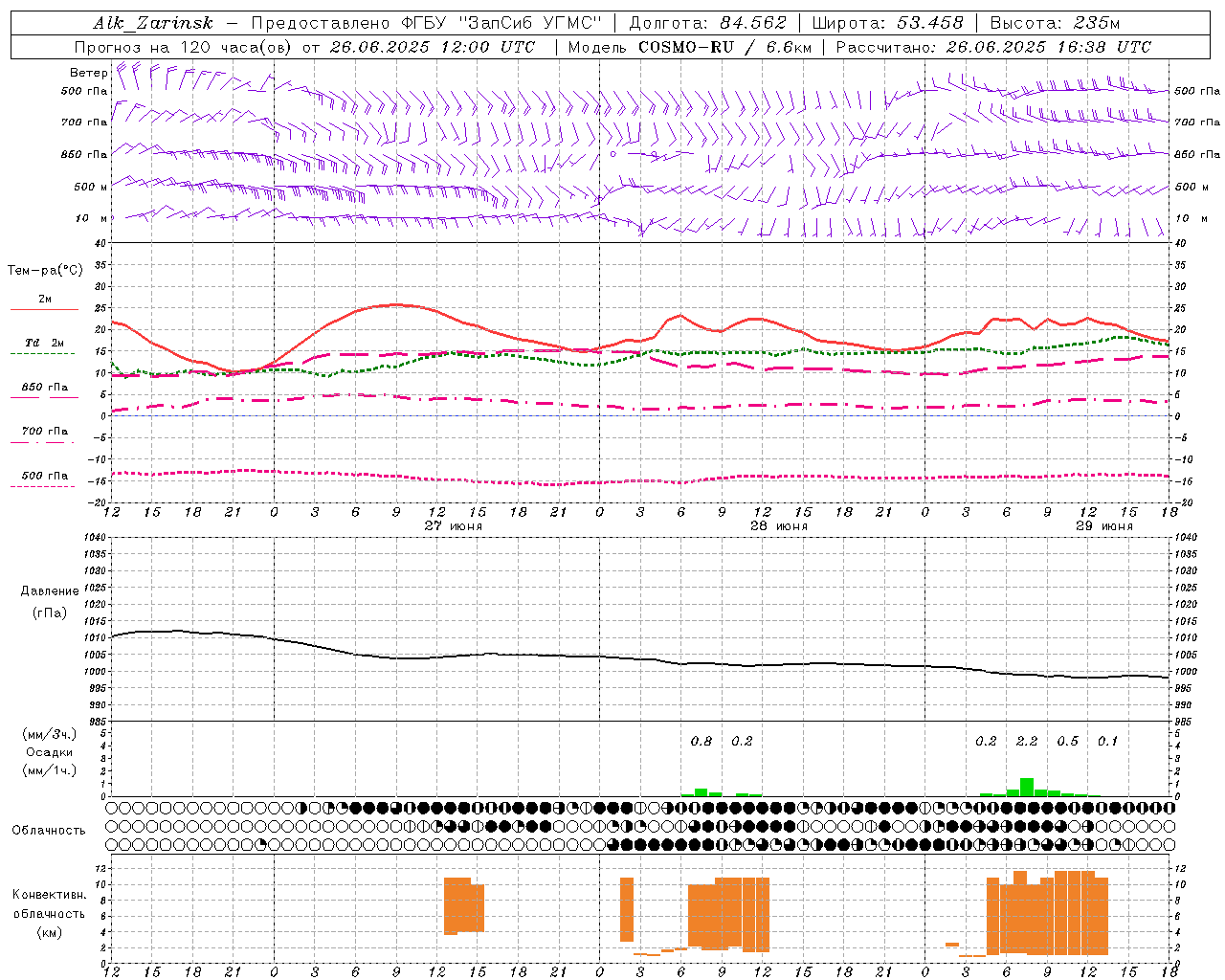Click the 29 июня date label
The height and width of the screenshot is (980, 1225).
point(1104,526)
